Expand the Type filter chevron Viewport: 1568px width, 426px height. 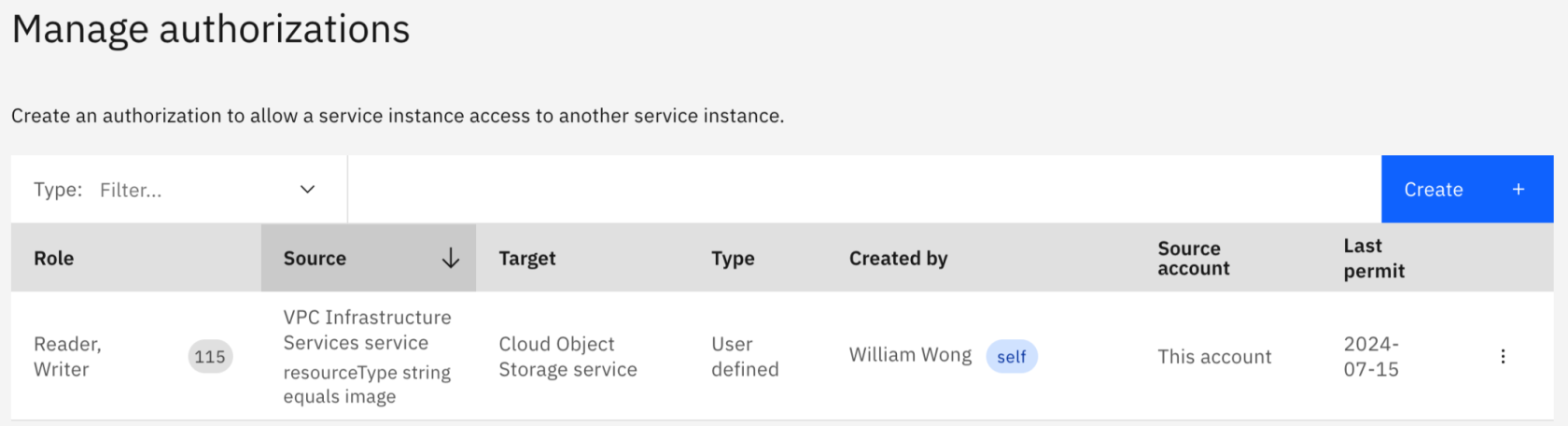pyautogui.click(x=307, y=190)
